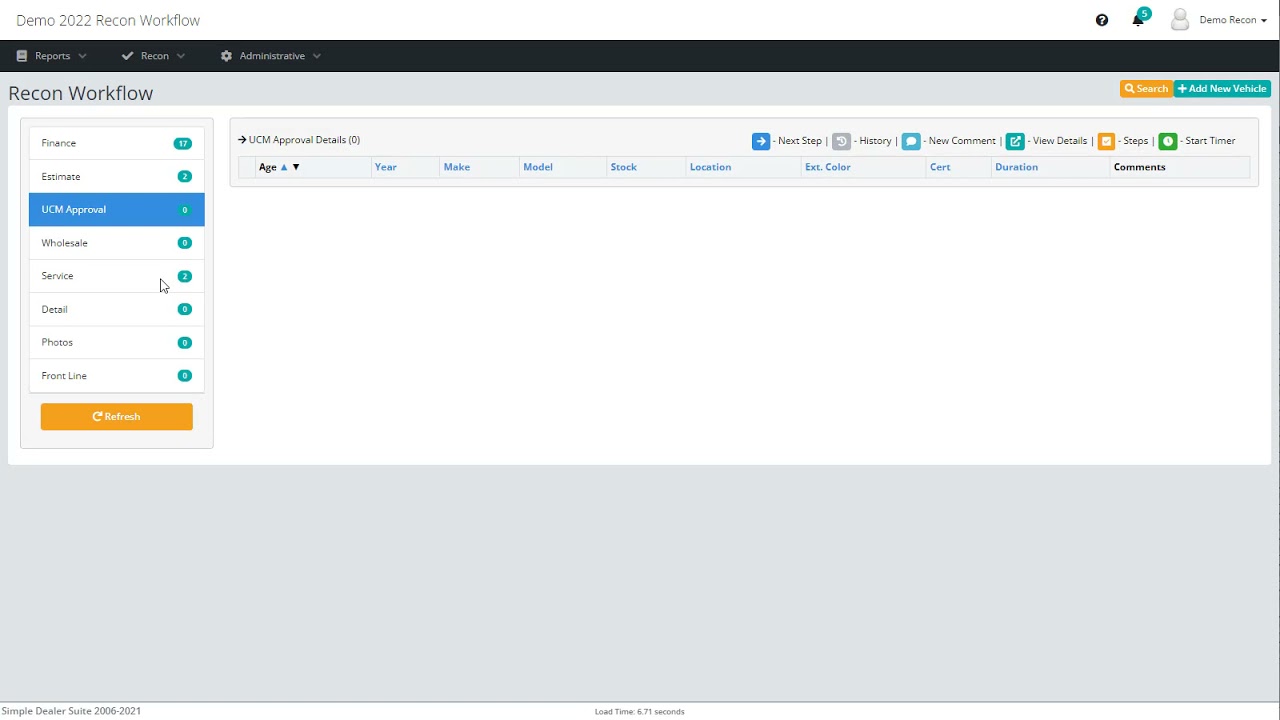Click the Finance count badge 17
The width and height of the screenshot is (1280, 720).
point(182,144)
